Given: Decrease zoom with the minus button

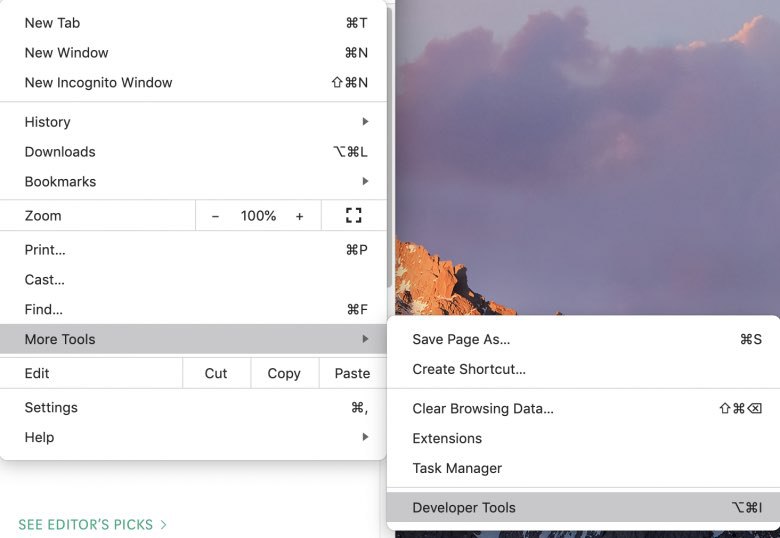Looking at the screenshot, I should (x=215, y=216).
